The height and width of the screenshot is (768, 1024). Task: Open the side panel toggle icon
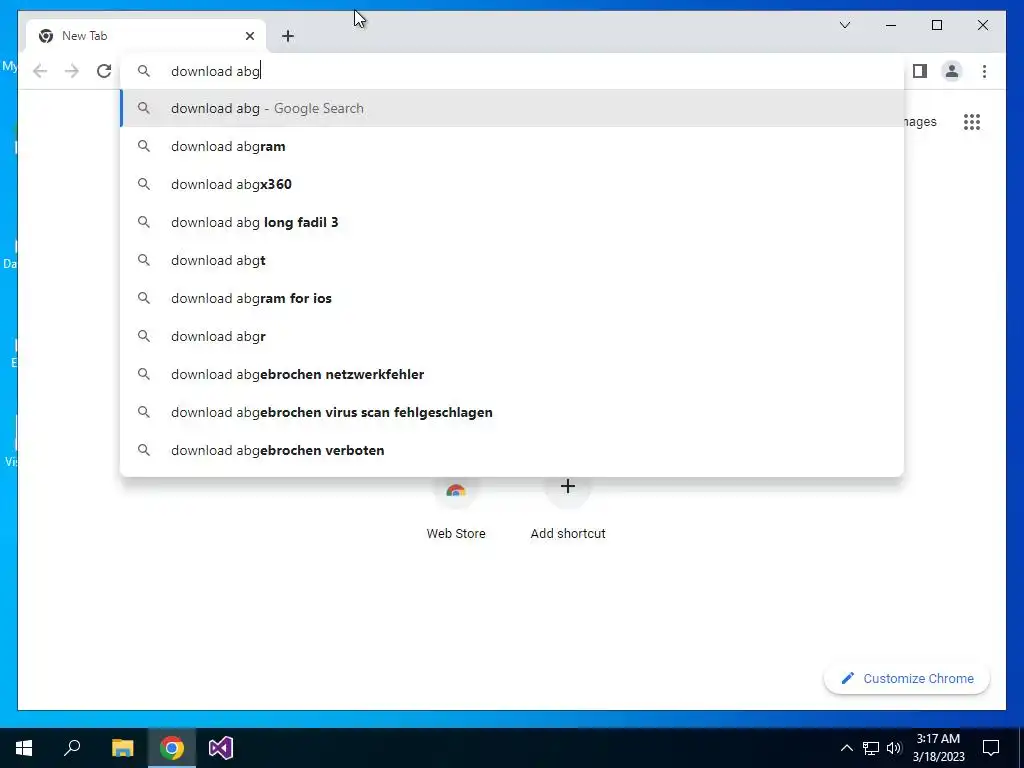coord(920,71)
